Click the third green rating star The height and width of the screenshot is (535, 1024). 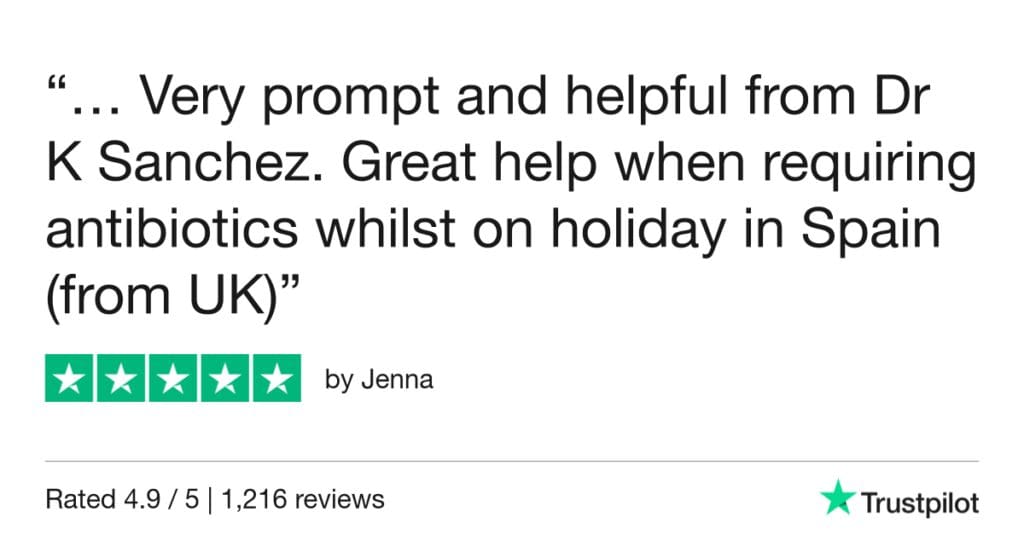point(173,378)
